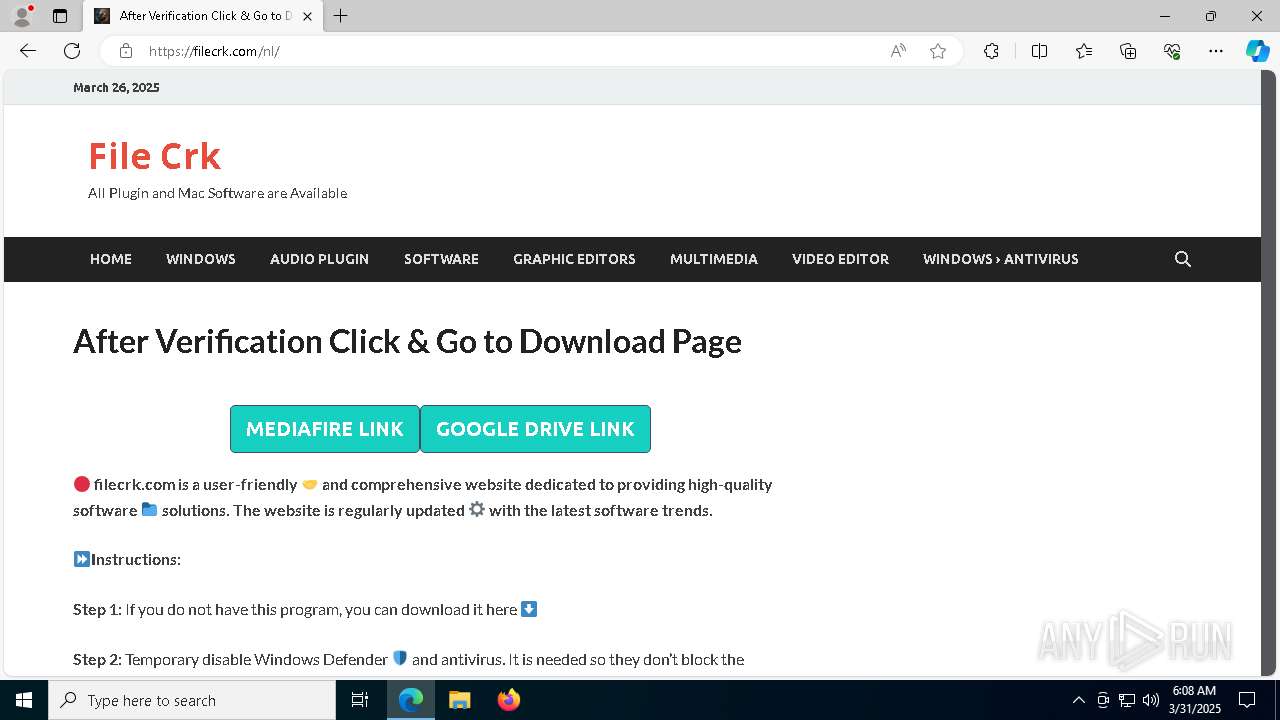Go back to previous page
The width and height of the screenshot is (1280, 720).
click(28, 51)
